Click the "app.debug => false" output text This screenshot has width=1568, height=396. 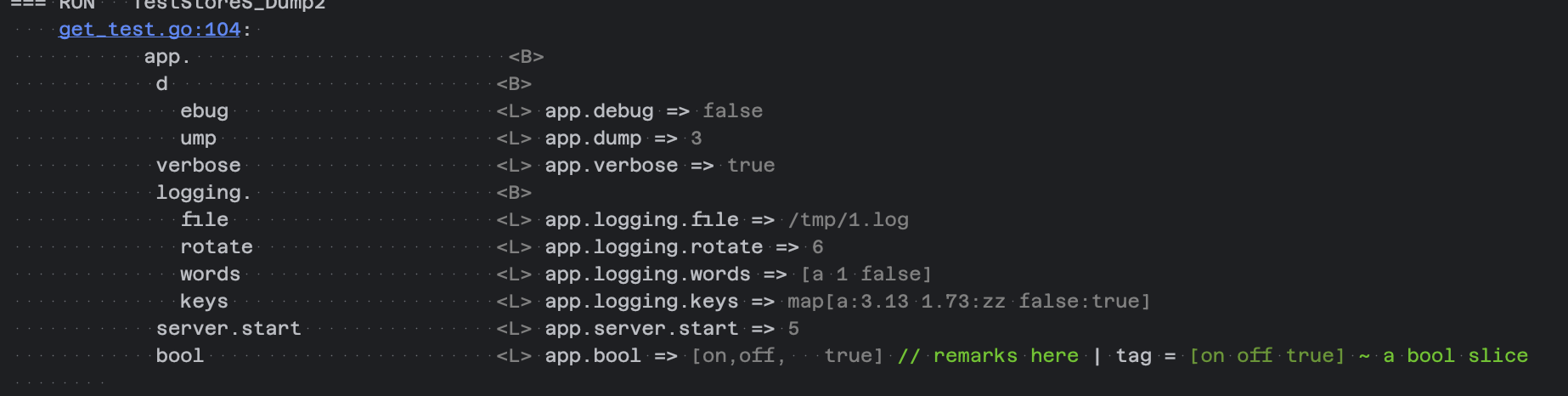[653, 111]
